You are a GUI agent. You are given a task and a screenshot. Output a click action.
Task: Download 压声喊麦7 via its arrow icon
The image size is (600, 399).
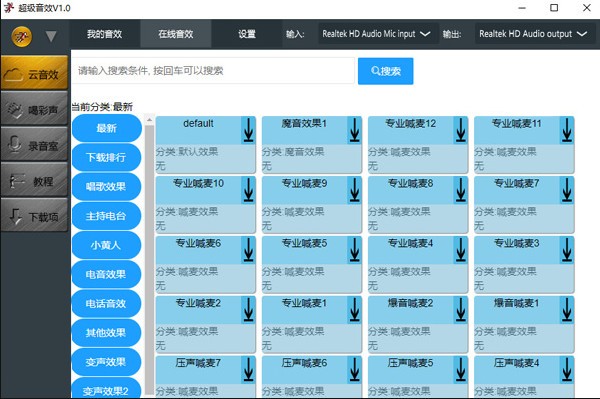click(248, 370)
